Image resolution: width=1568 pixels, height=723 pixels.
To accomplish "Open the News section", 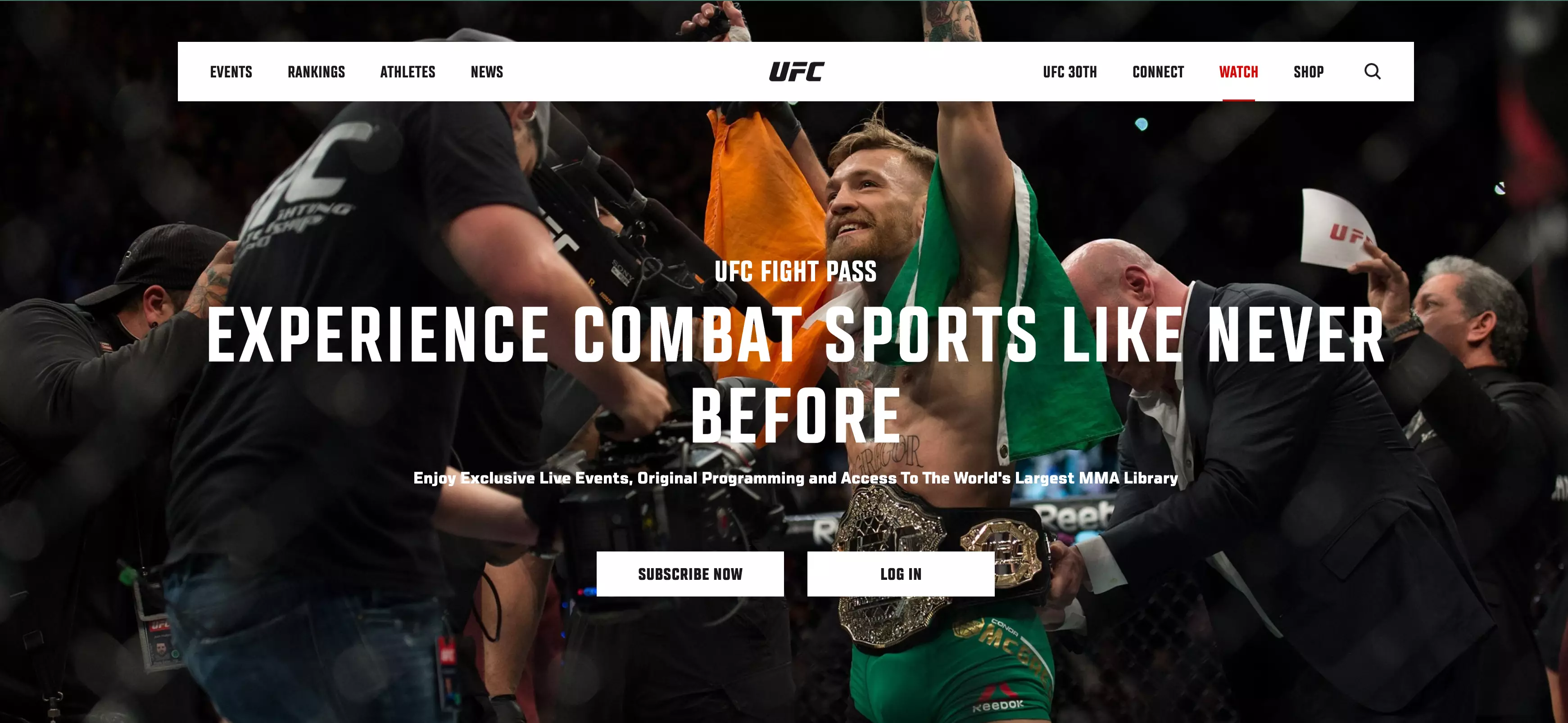I will (x=486, y=72).
